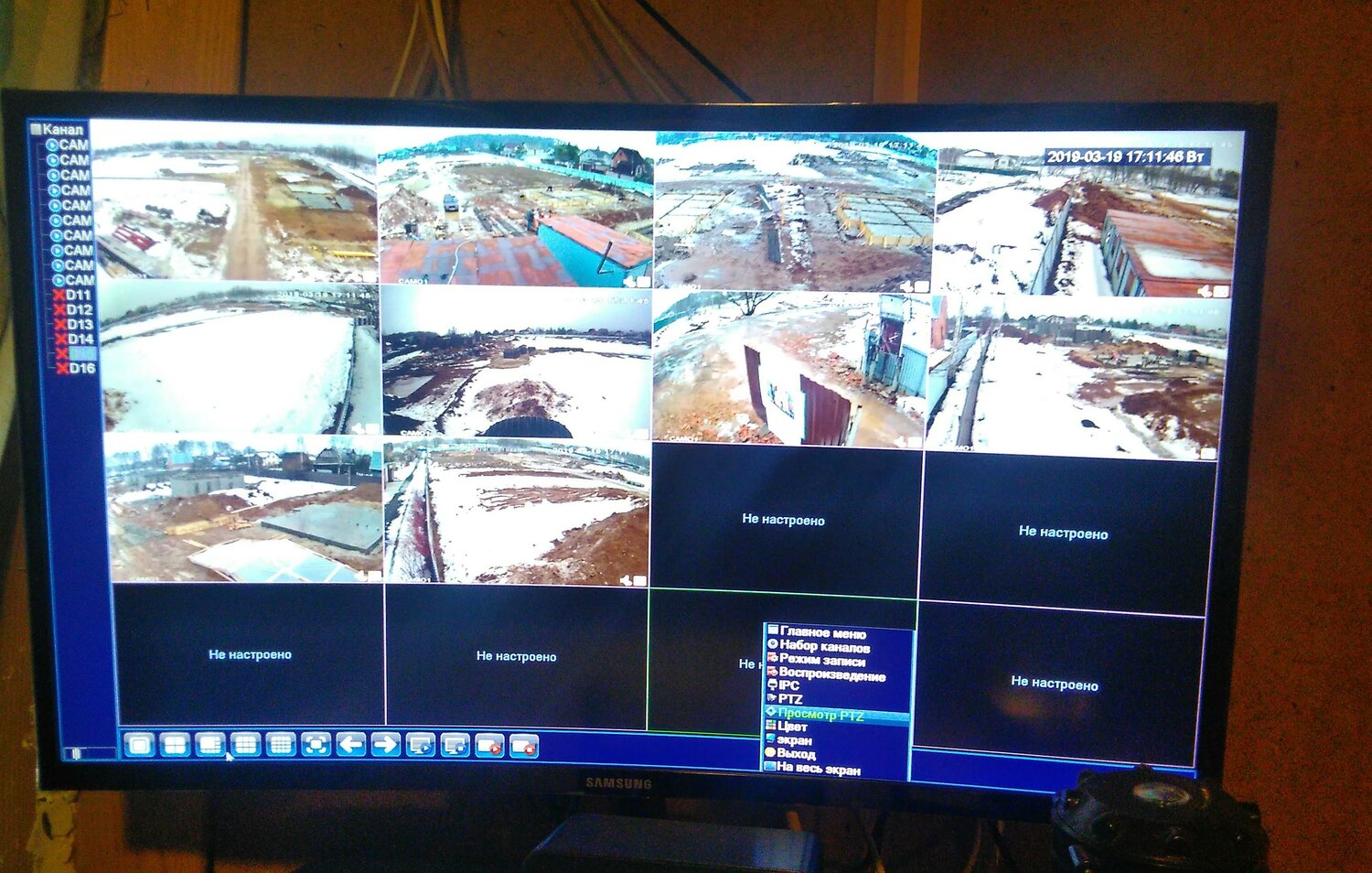This screenshot has width=1372, height=873.
Task: Click Выход in the context menu
Action: point(796,753)
